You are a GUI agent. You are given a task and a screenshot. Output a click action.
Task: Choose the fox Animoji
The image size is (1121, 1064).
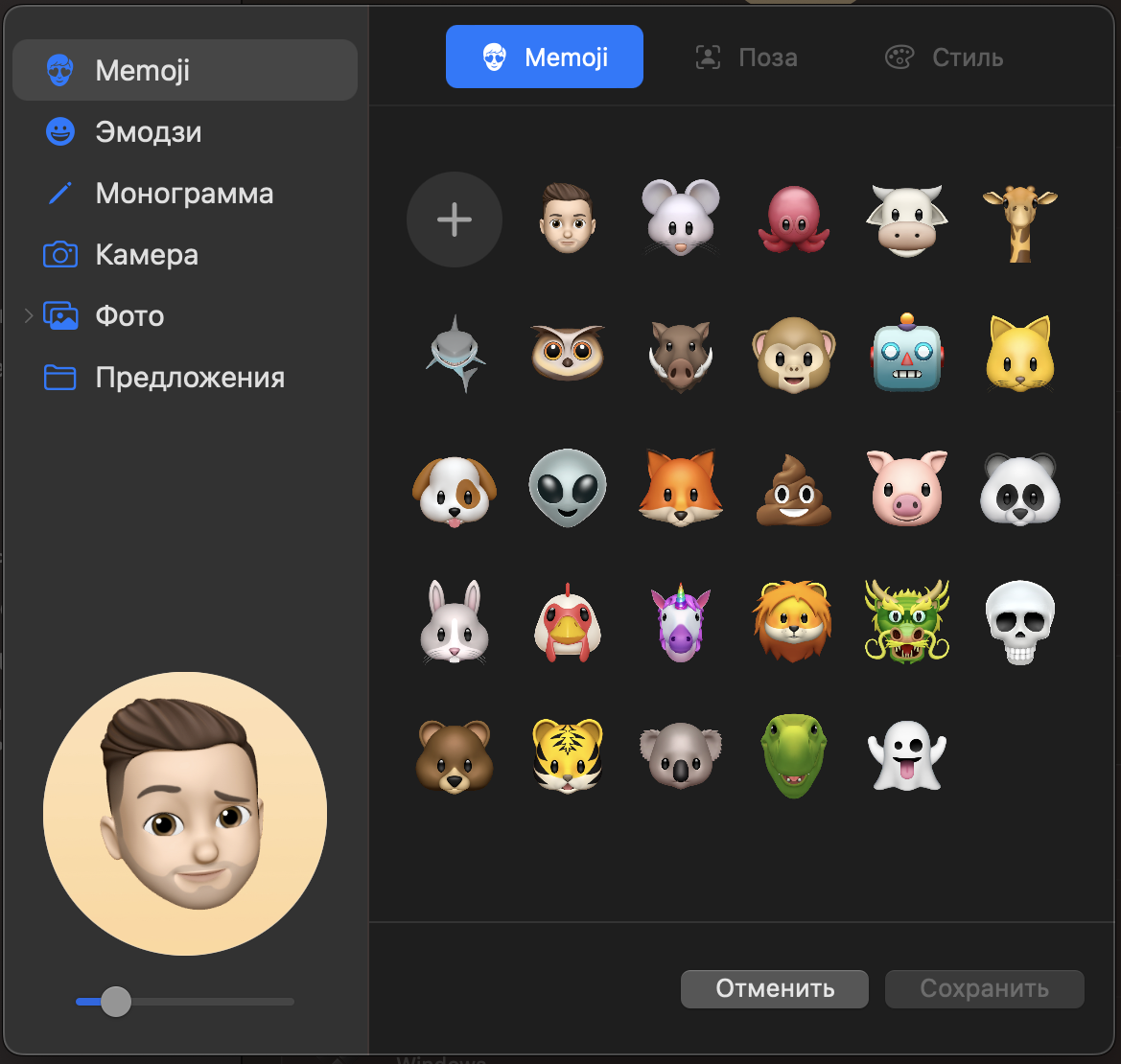point(681,488)
